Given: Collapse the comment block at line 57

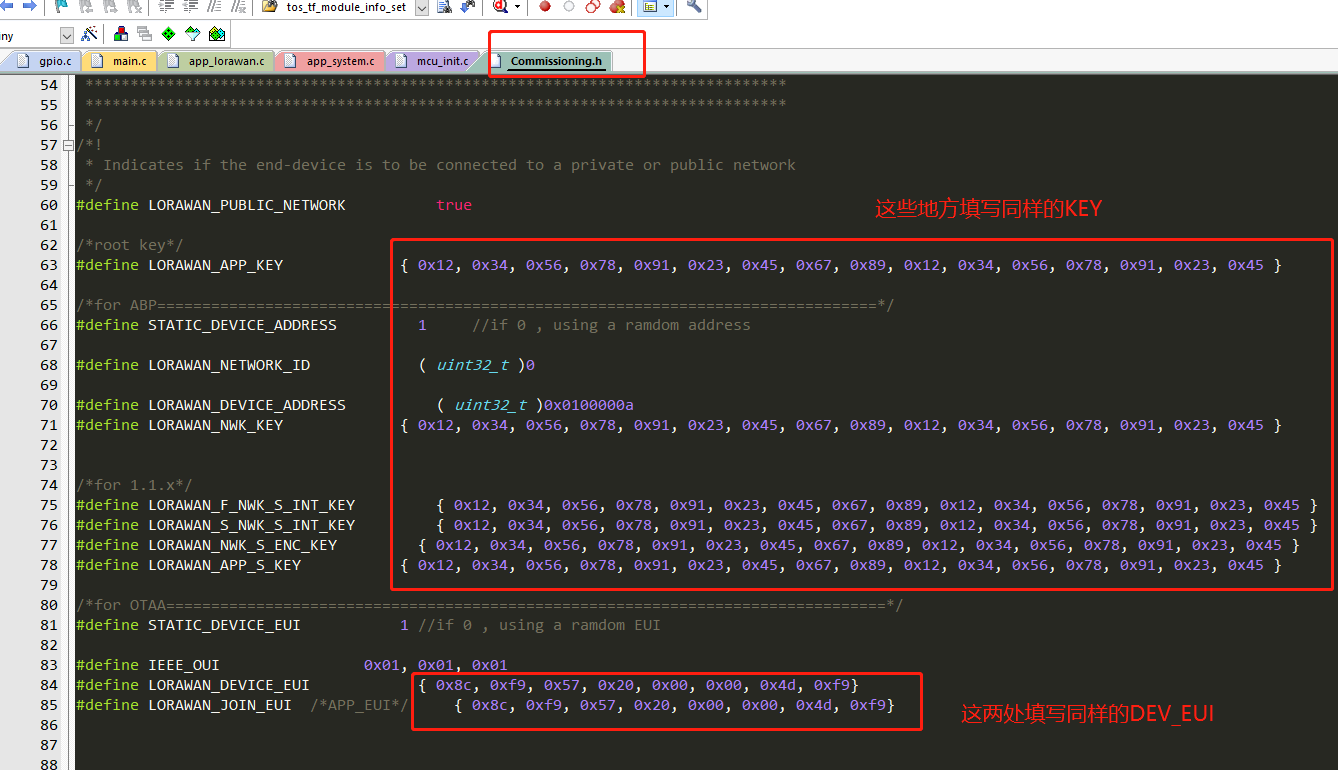Looking at the screenshot, I should 68,145.
